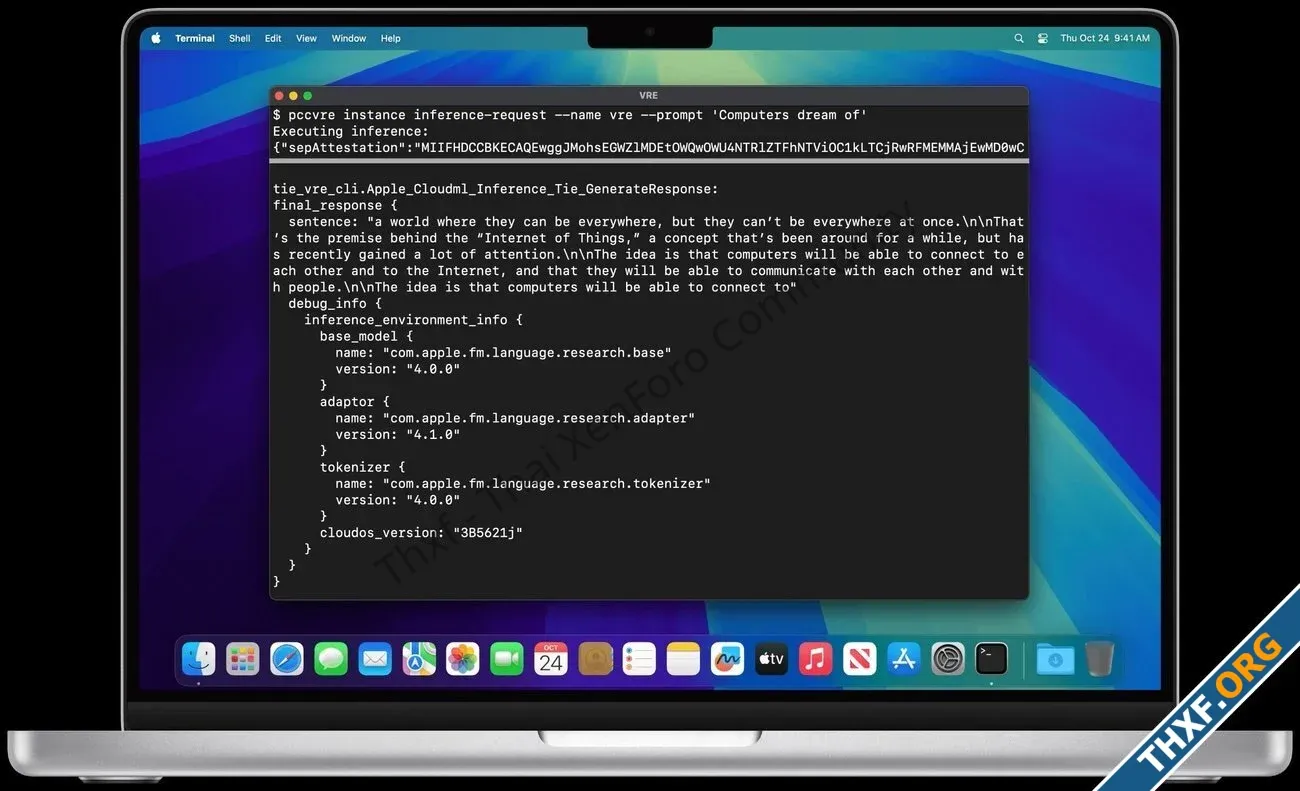Open Control Center from the menu bar
This screenshot has width=1300, height=791.
(1042, 37)
